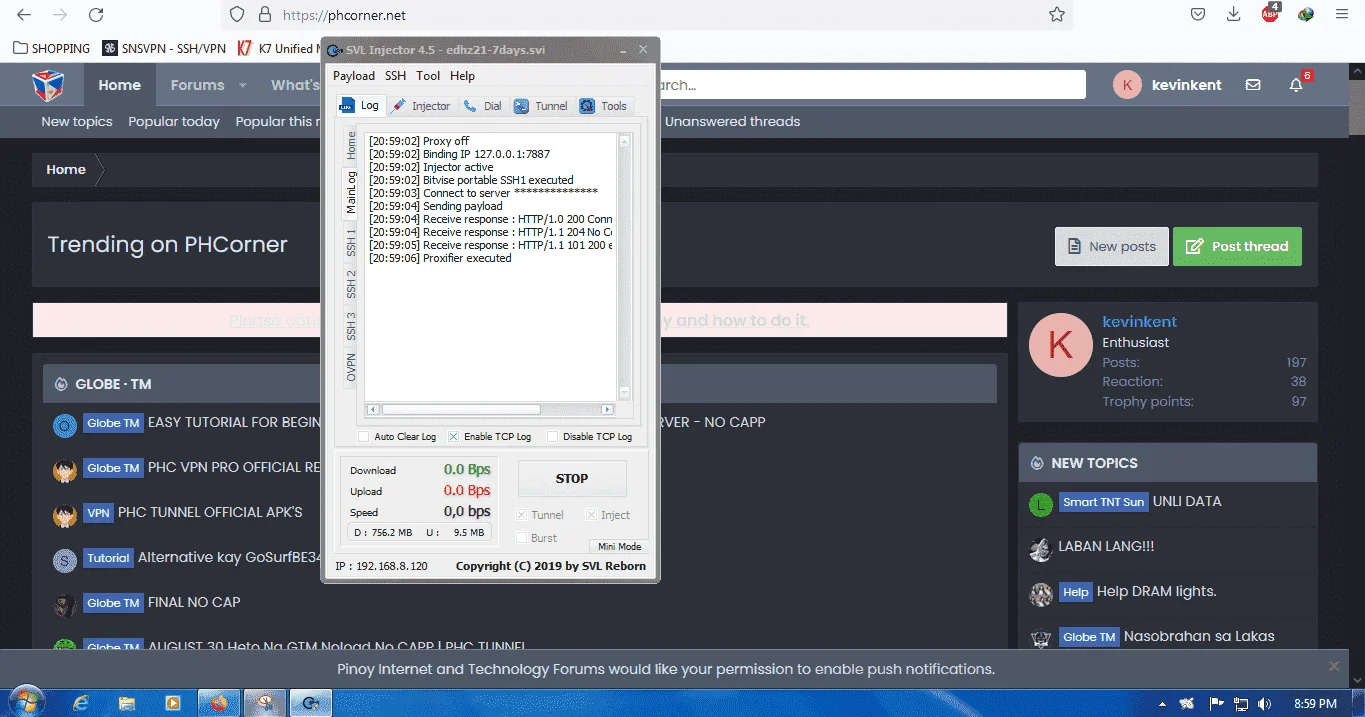Enable the Auto Clear Log checkbox
Viewport: 1365px width, 717px height.
coord(364,437)
